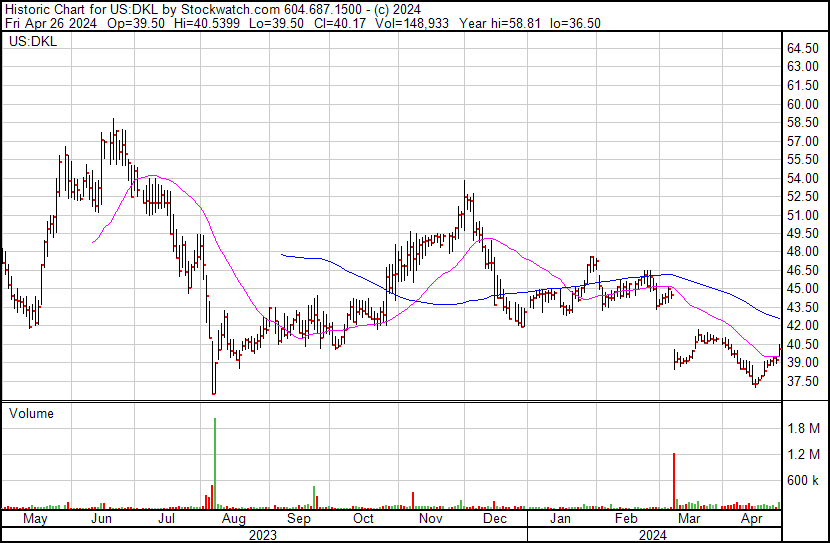Viewport: 830px width, 543px height.
Task: Click the Vol=148,933 value in header
Action: pyautogui.click(x=412, y=23)
